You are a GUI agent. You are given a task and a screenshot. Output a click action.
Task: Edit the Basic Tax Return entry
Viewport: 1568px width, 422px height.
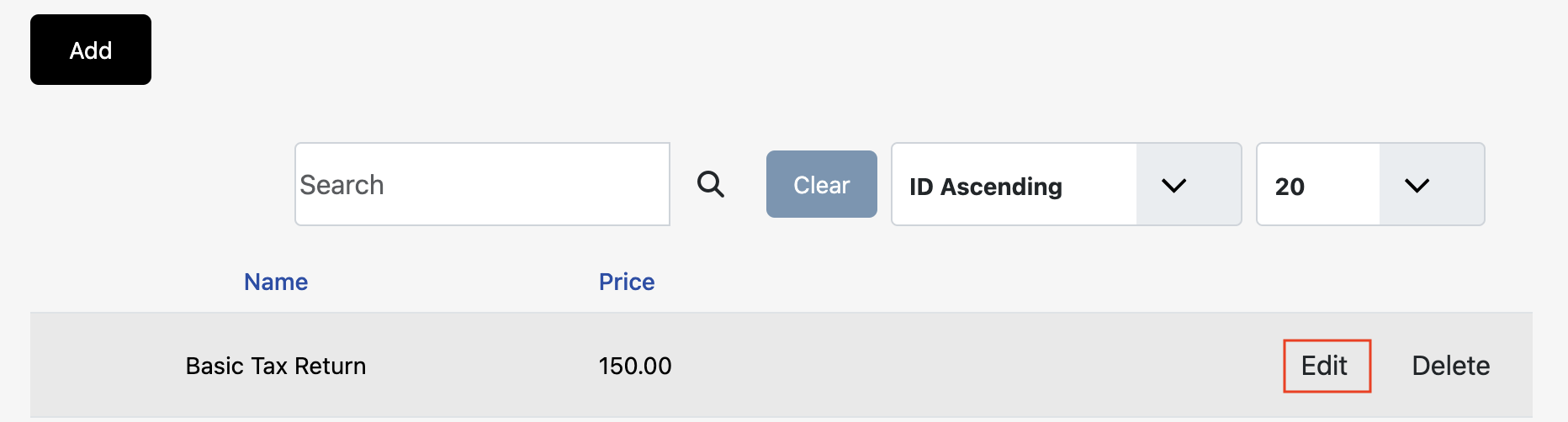1325,366
